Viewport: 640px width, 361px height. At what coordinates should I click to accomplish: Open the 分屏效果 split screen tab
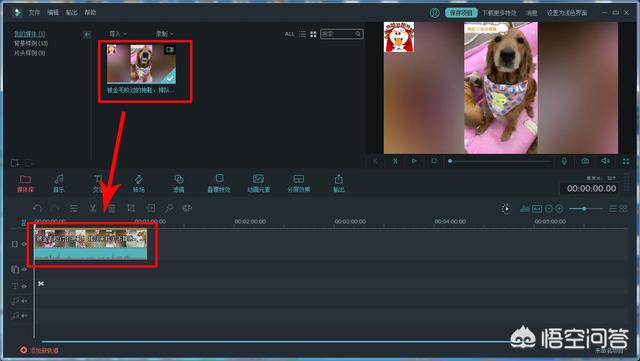click(x=299, y=183)
